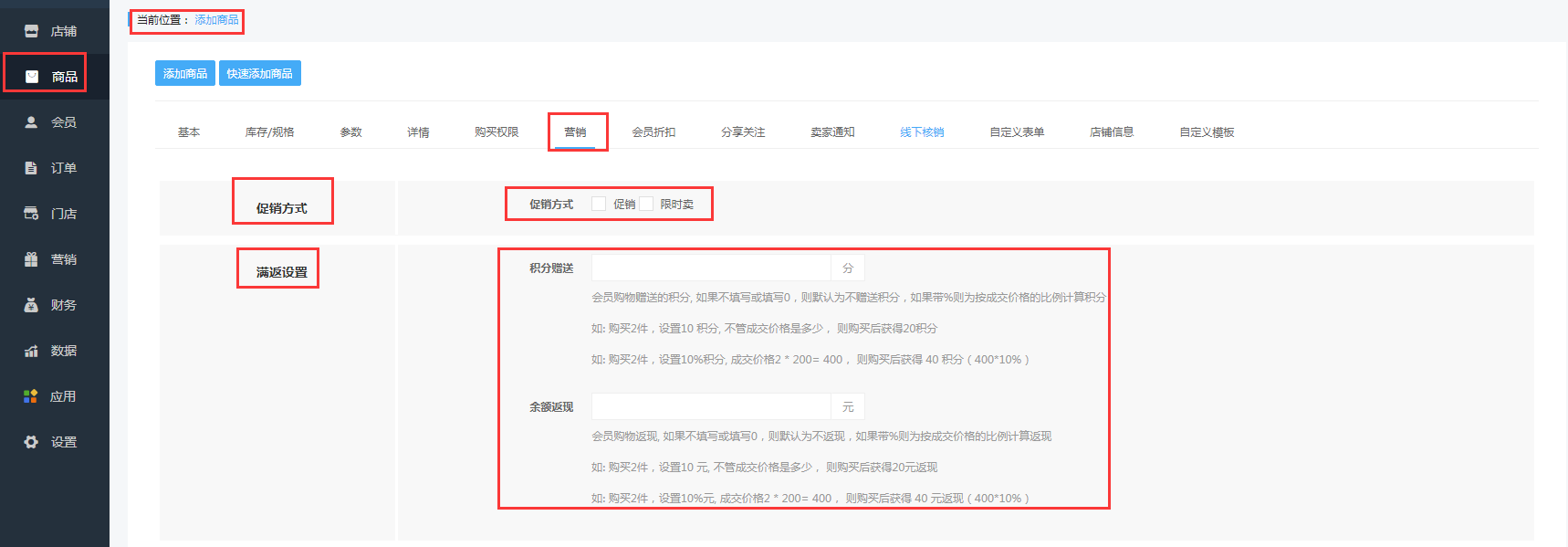Switch to the 店铺信息 tab
This screenshot has width=1568, height=547.
(x=1112, y=132)
